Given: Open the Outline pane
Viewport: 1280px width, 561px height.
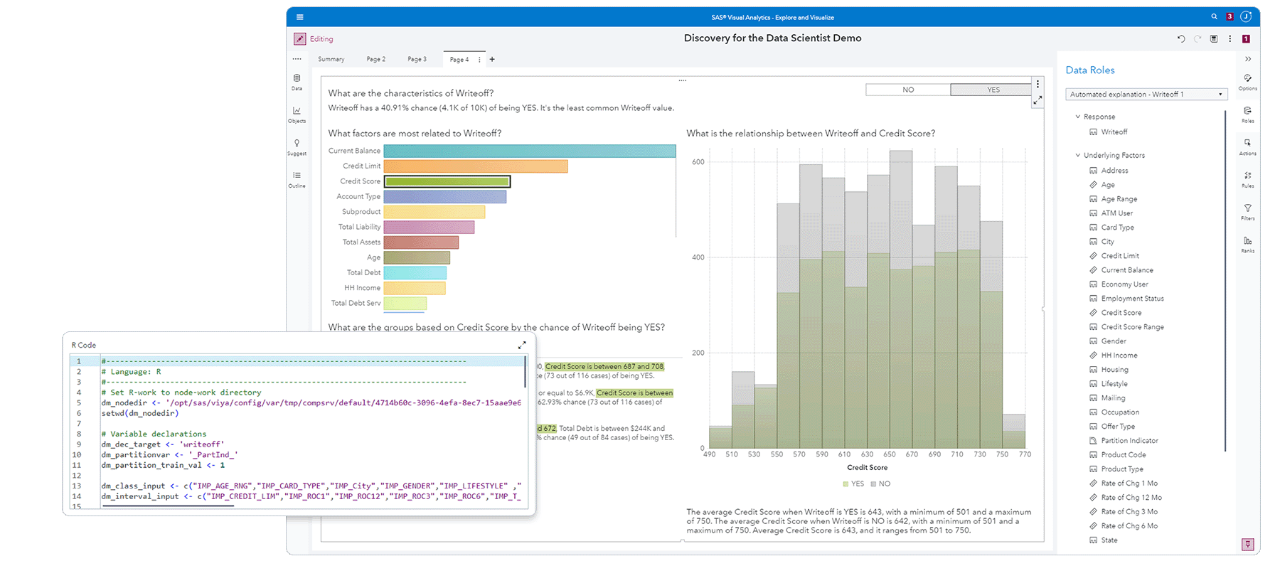Looking at the screenshot, I should [297, 180].
